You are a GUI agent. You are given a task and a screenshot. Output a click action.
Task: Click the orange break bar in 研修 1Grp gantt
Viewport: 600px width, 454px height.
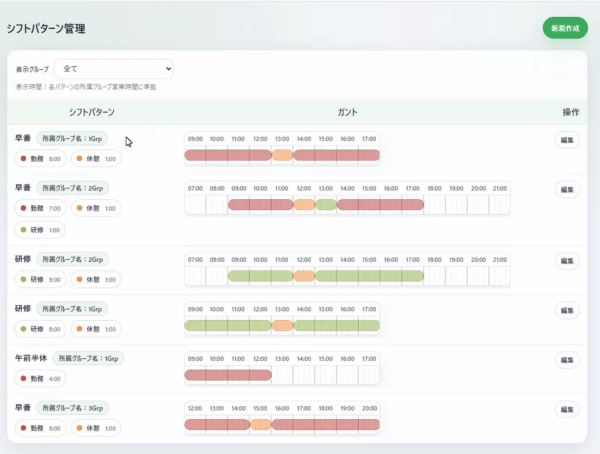pyautogui.click(x=282, y=325)
